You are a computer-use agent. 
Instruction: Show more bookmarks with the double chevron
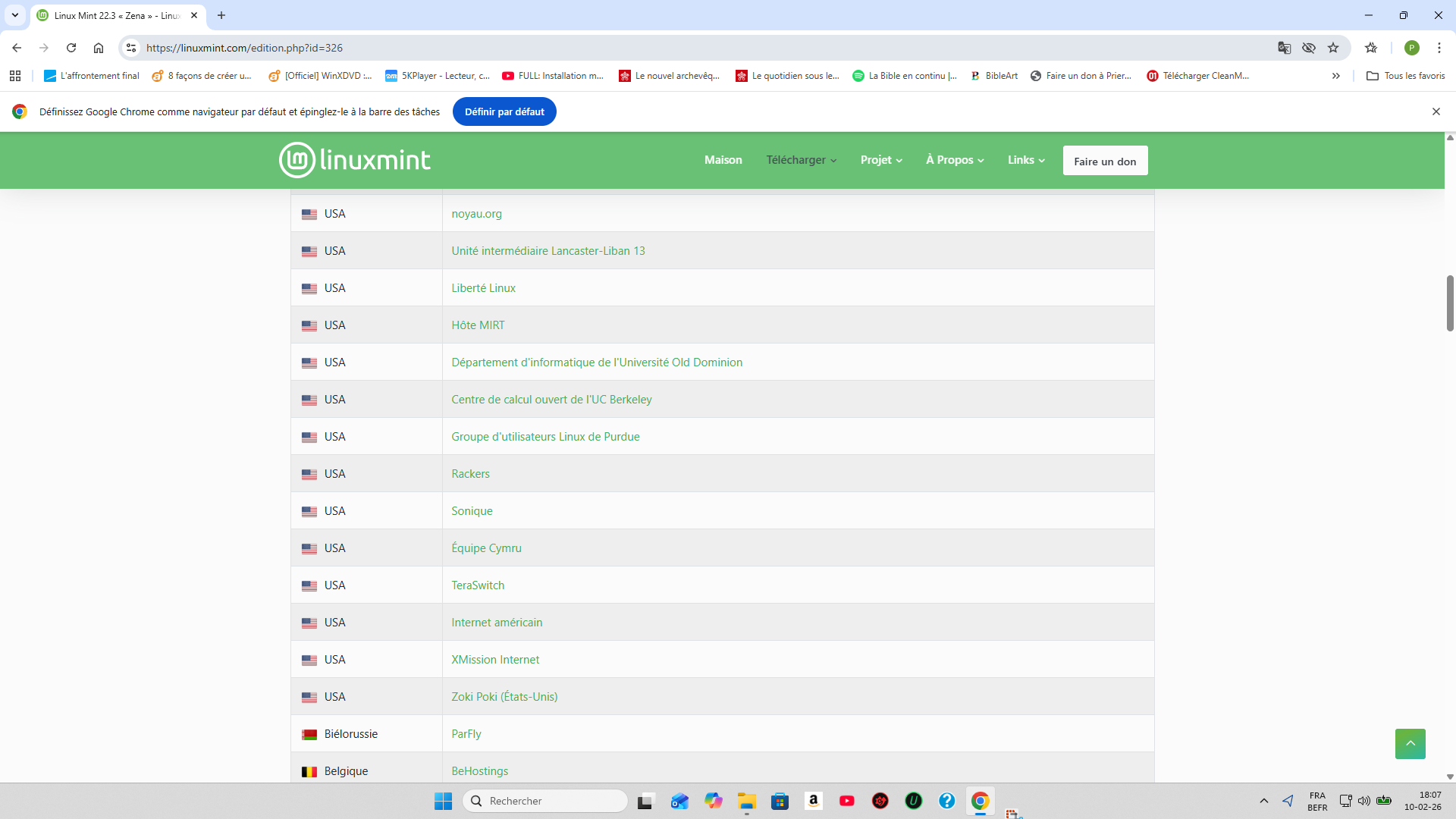1336,76
